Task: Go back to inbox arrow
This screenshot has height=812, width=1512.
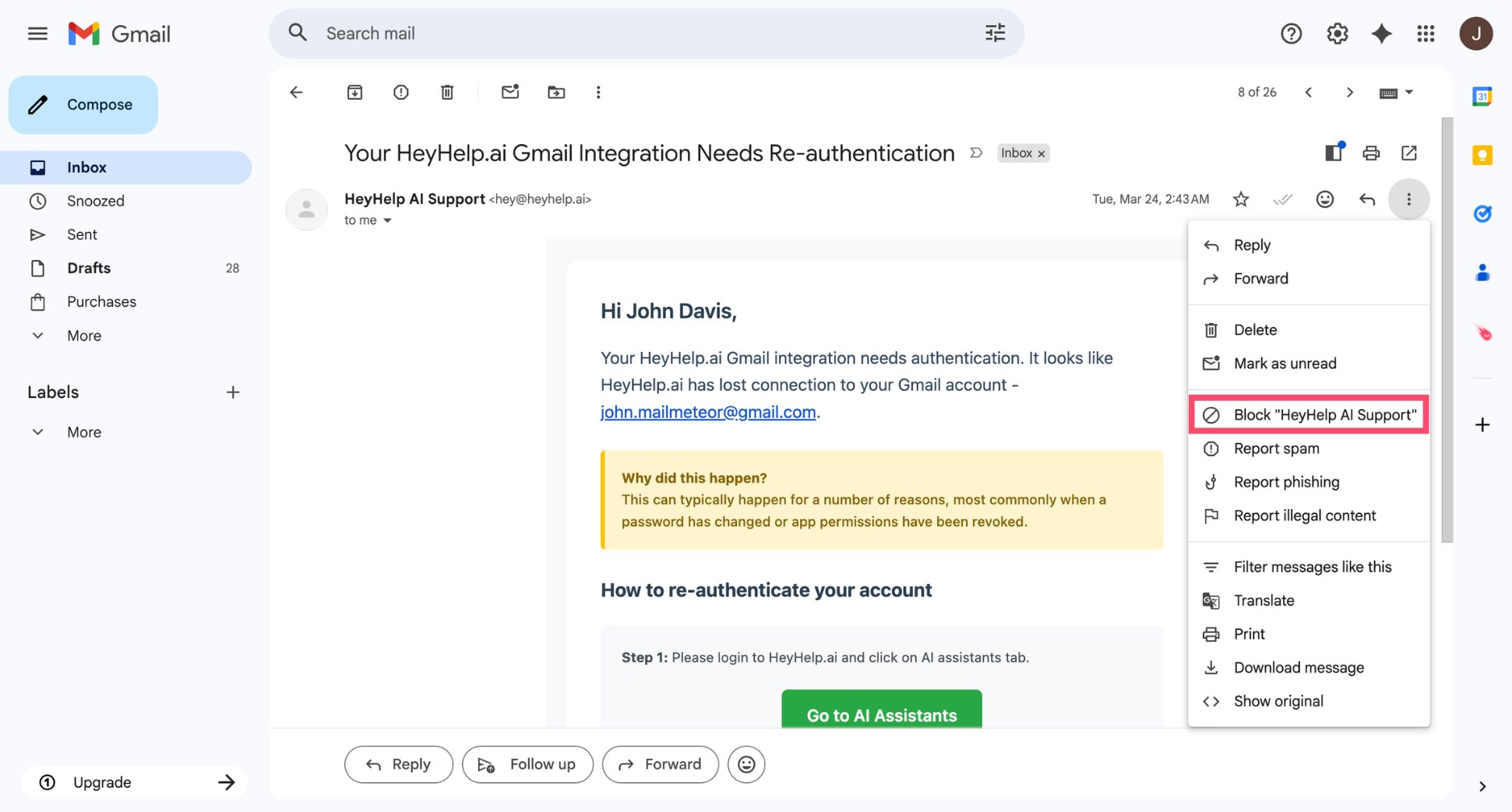Action: pyautogui.click(x=296, y=93)
